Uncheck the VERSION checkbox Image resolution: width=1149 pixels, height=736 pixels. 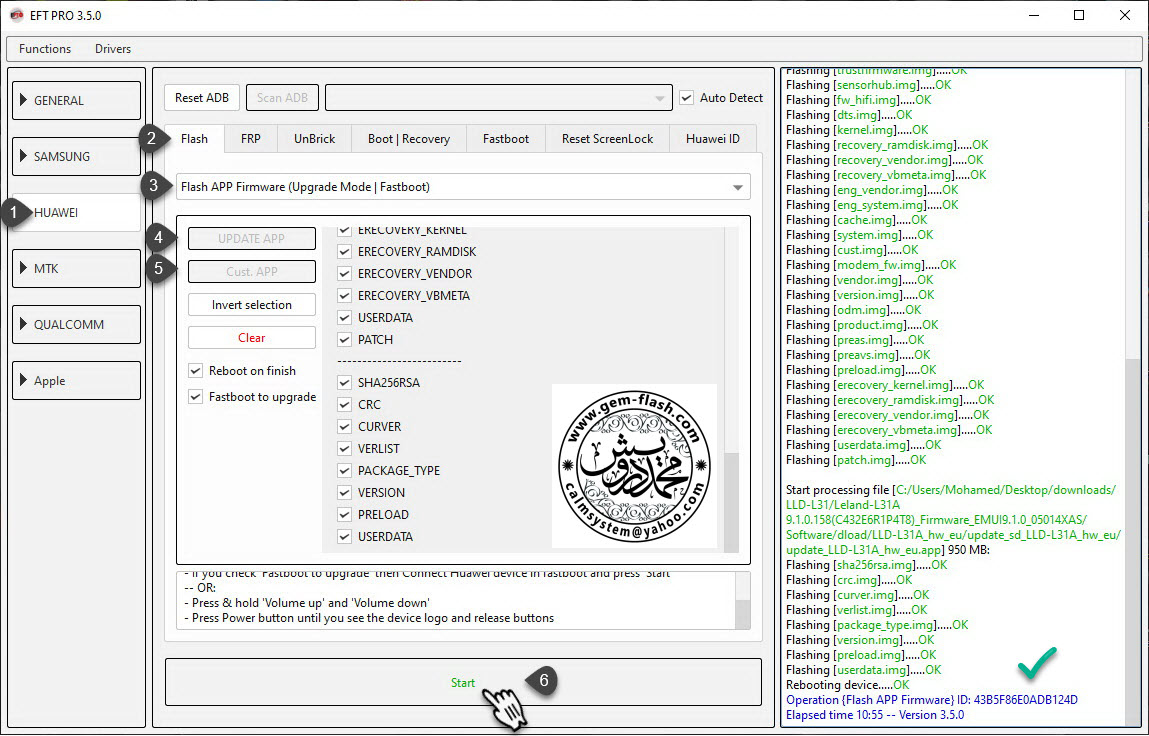pos(344,492)
